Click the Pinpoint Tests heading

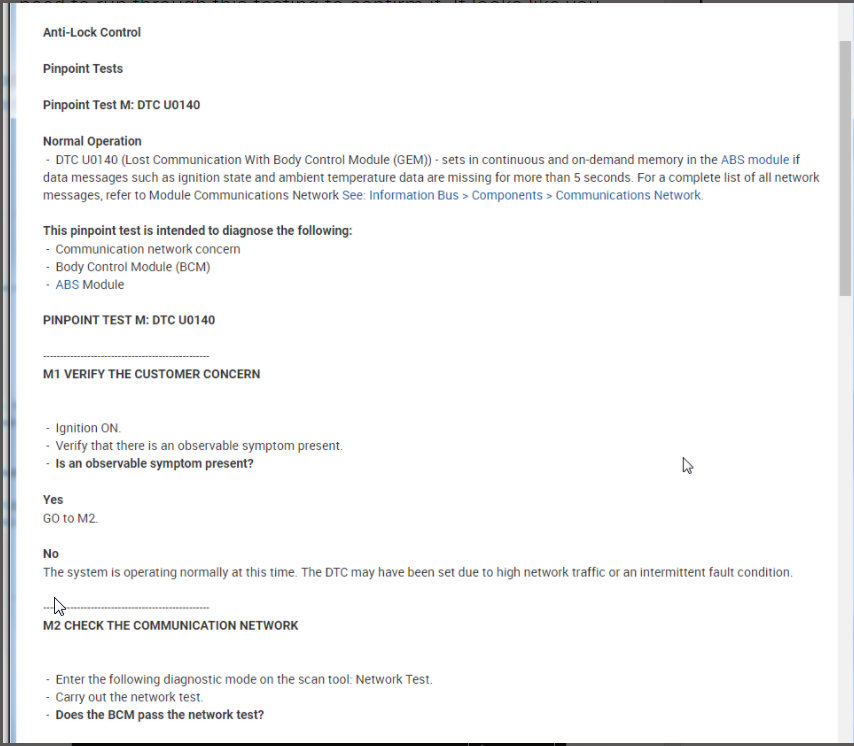[x=83, y=69]
